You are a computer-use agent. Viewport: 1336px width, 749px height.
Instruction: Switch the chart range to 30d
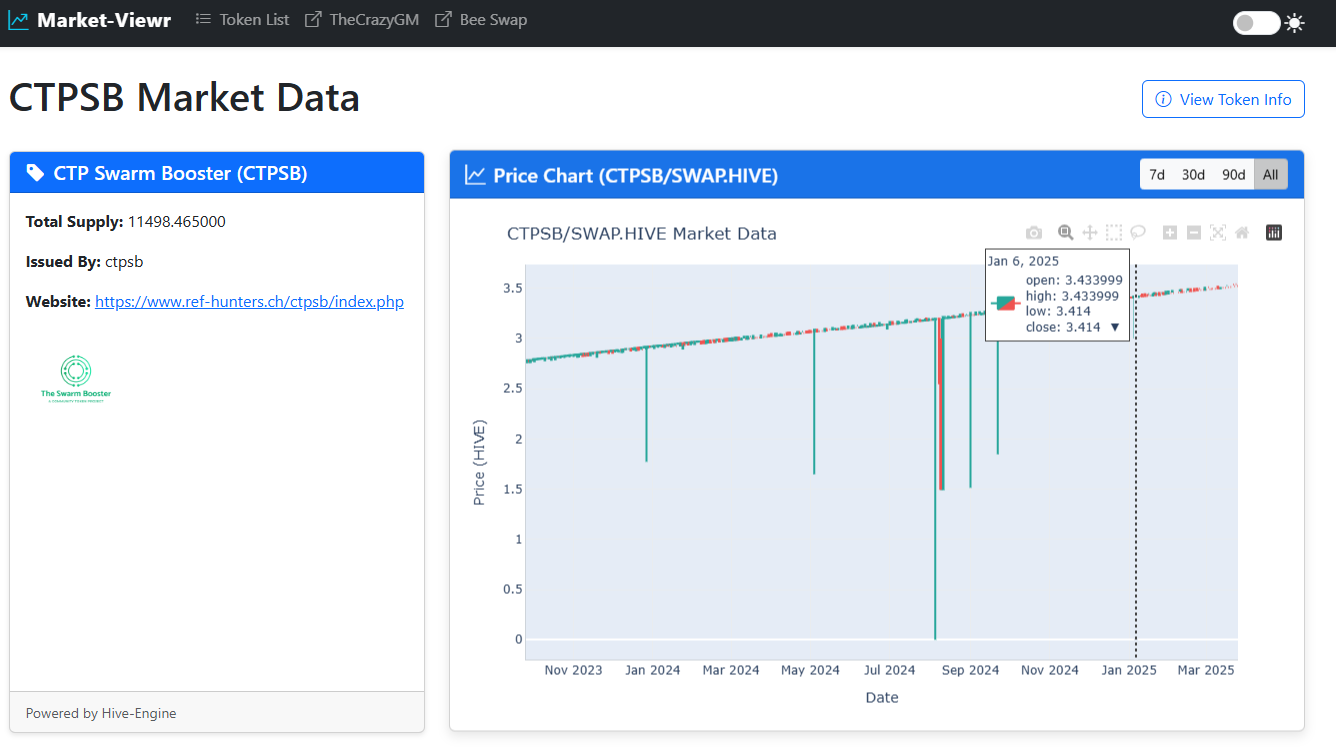click(1193, 174)
